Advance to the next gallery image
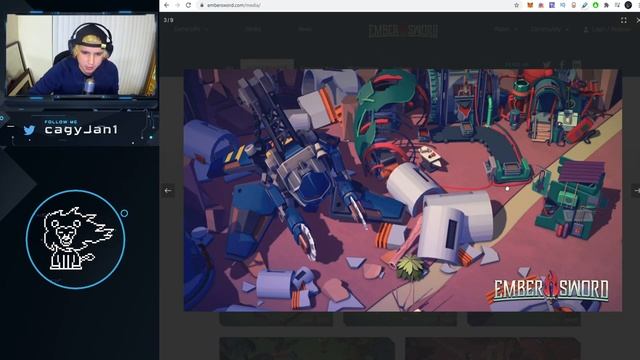640x360 pixels. (x=636, y=191)
